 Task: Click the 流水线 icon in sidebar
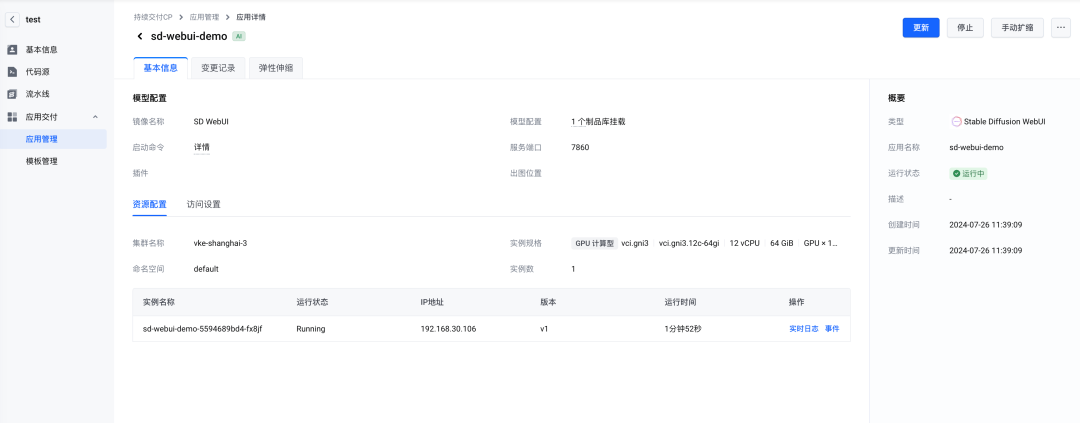point(12,94)
